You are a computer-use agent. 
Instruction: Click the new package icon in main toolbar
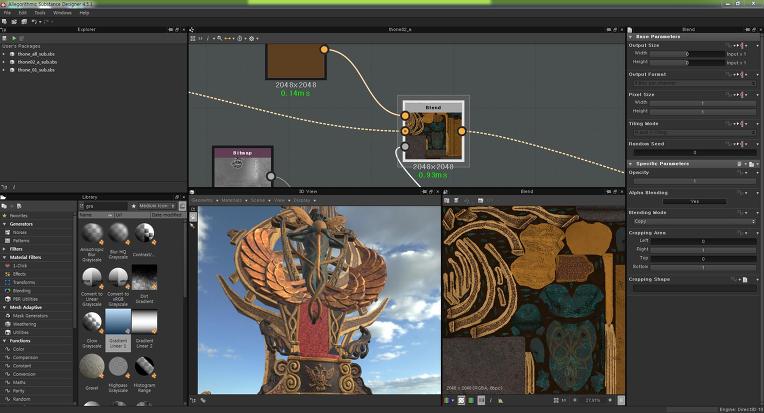pos(4,21)
